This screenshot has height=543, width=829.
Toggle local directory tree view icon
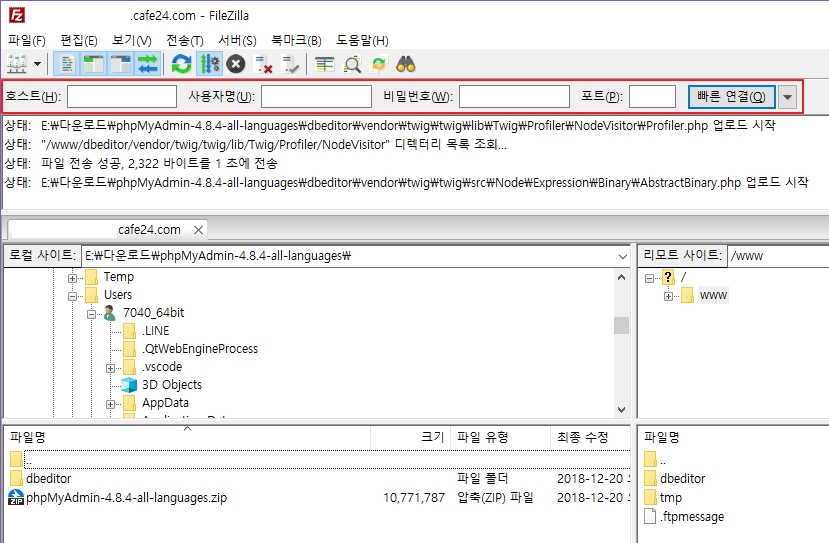coord(94,65)
